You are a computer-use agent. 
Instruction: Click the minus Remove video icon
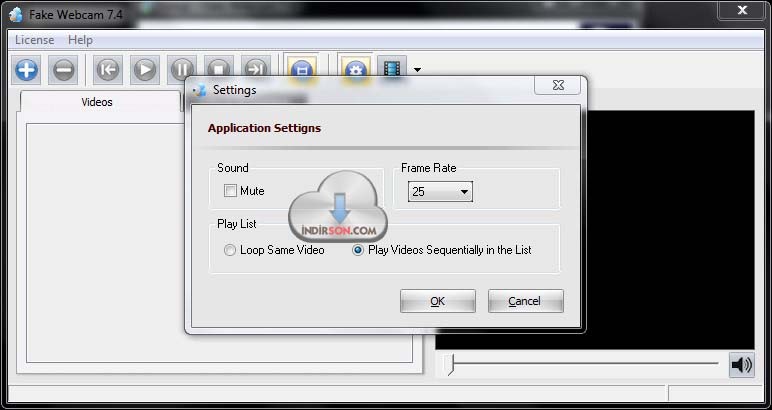click(x=63, y=70)
